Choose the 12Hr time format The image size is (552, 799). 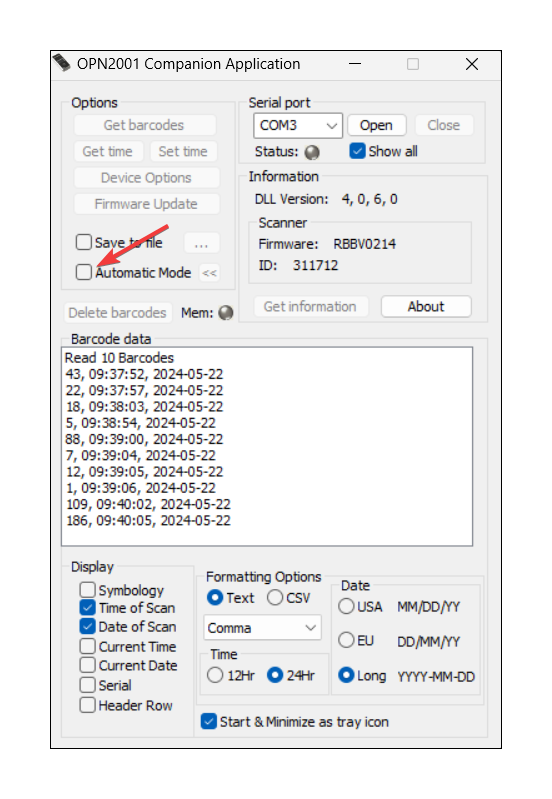215,675
